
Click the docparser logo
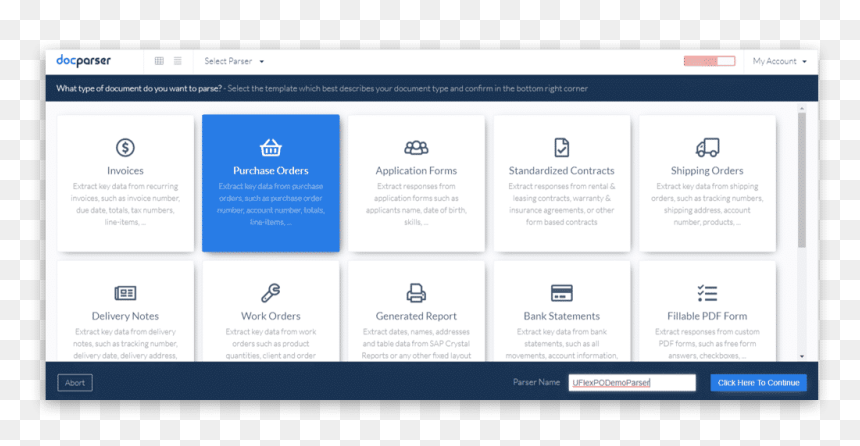83,60
